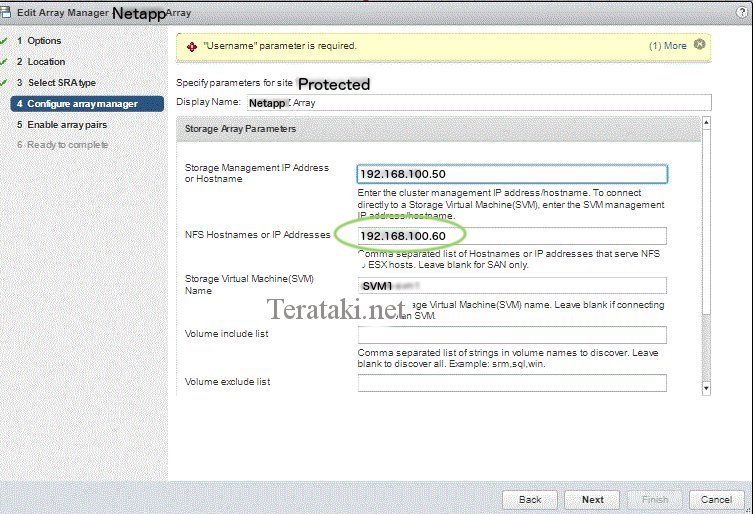Image resolution: width=753 pixels, height=514 pixels.
Task: Click the Storage Virtual Machine Name field
Action: [x=512, y=286]
